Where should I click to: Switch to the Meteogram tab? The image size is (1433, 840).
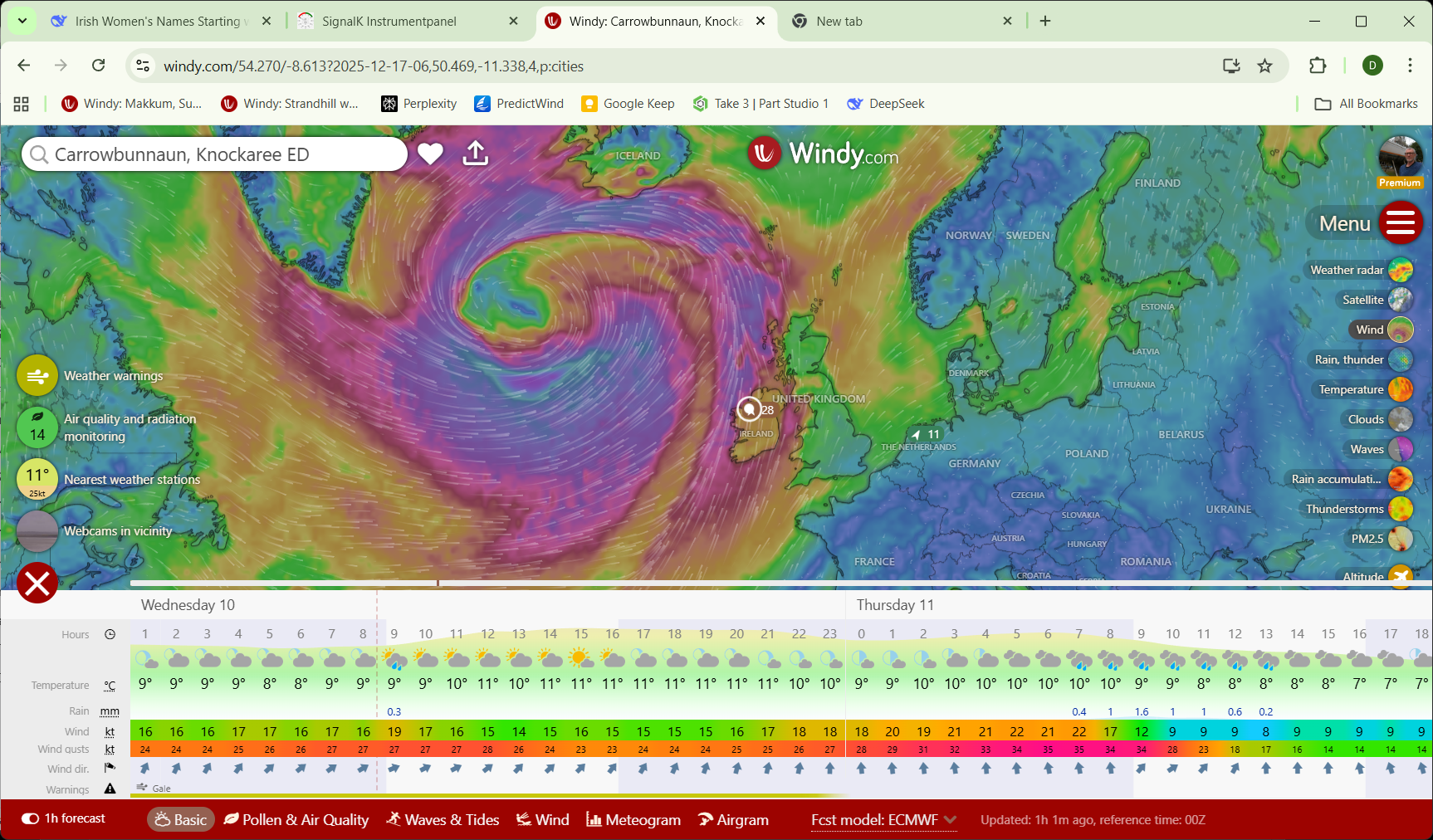(x=633, y=820)
